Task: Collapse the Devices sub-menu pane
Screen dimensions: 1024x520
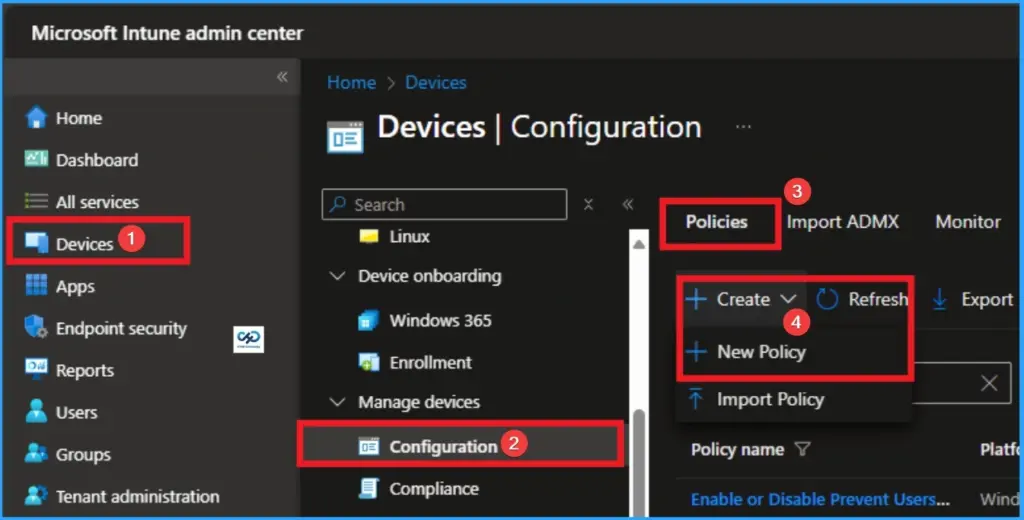Action: 628,204
